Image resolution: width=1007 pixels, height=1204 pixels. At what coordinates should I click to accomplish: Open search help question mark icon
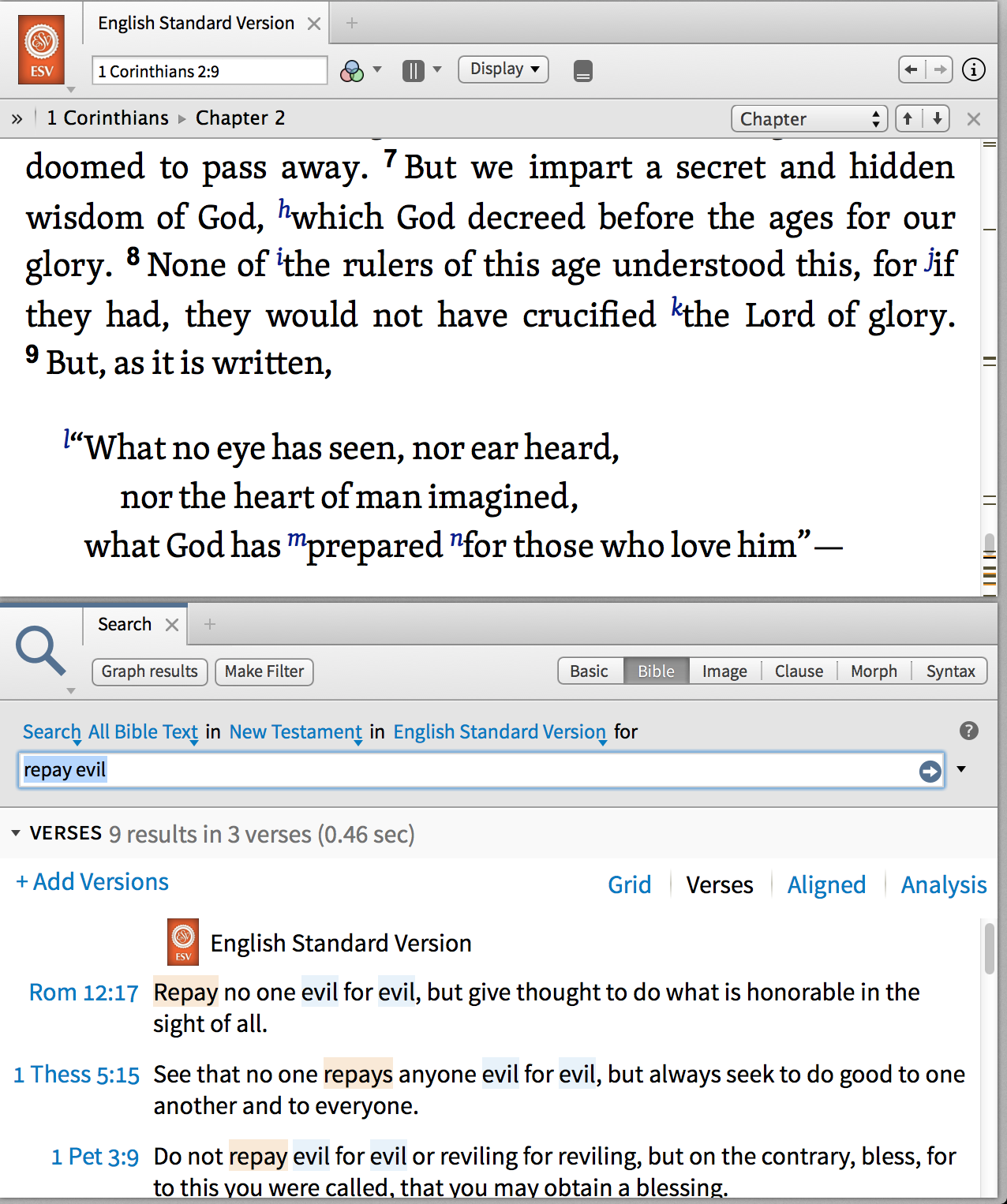(x=969, y=731)
